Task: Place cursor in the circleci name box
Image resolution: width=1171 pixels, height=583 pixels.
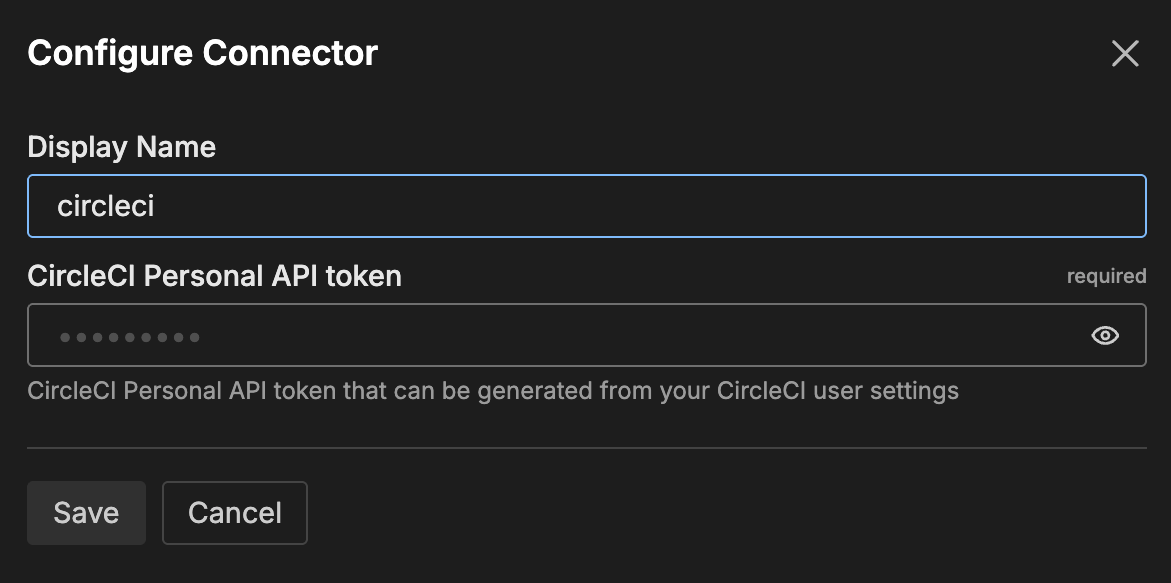Action: (x=586, y=207)
